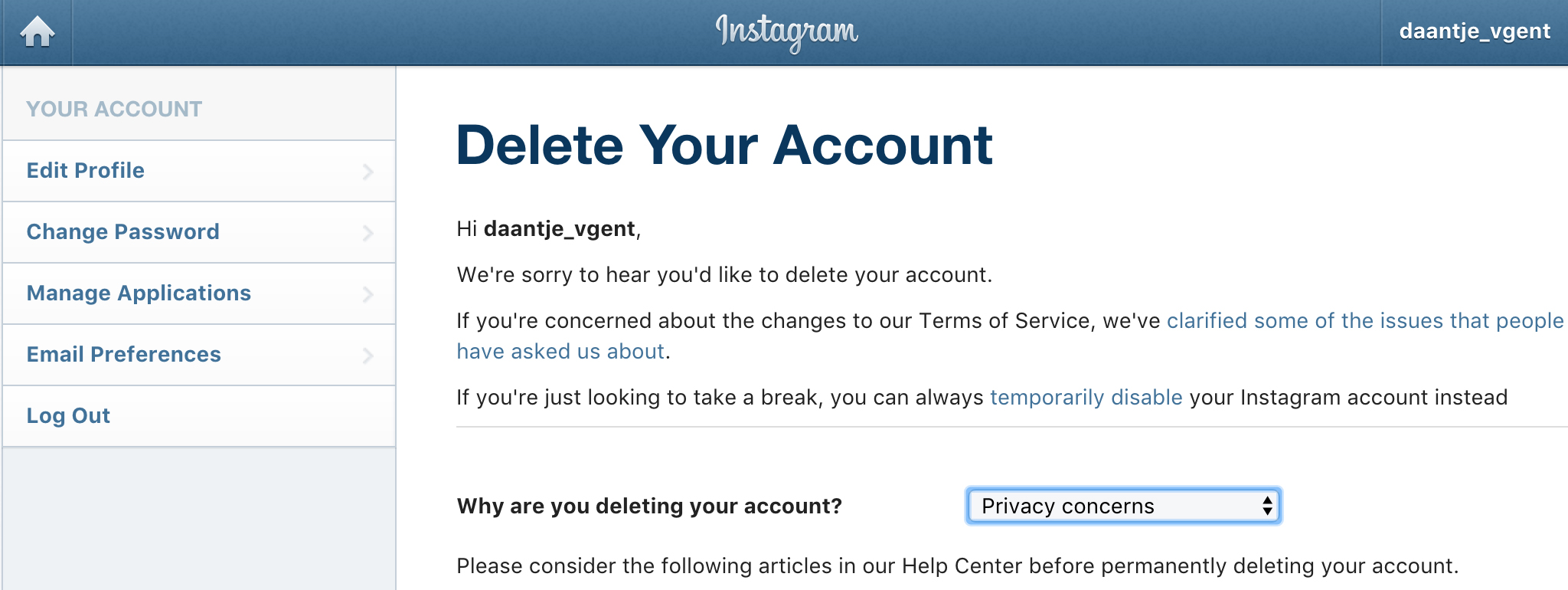Image resolution: width=1568 pixels, height=590 pixels.
Task: Click the Manage Applications chevron arrow
Action: tap(368, 294)
